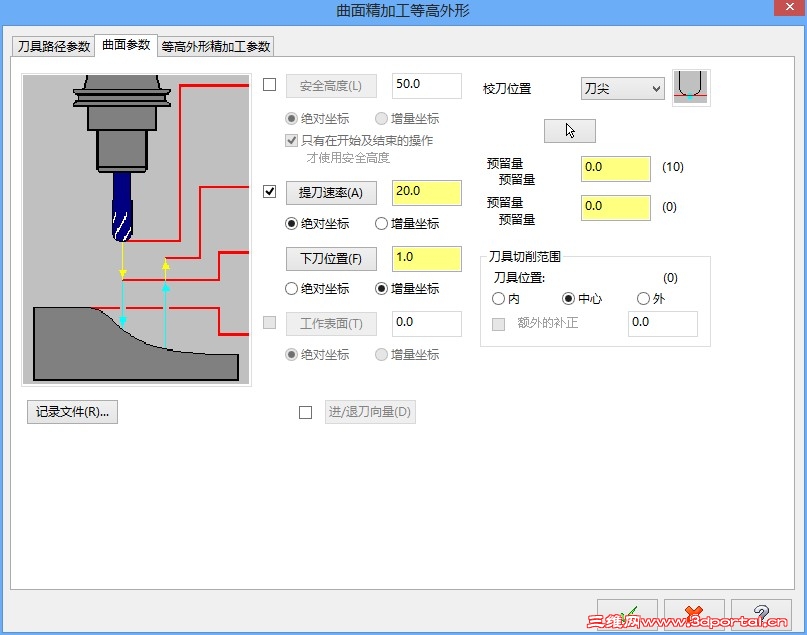The image size is (807, 635).
Task: Confirm dialog with green checkmark button
Action: 627,614
